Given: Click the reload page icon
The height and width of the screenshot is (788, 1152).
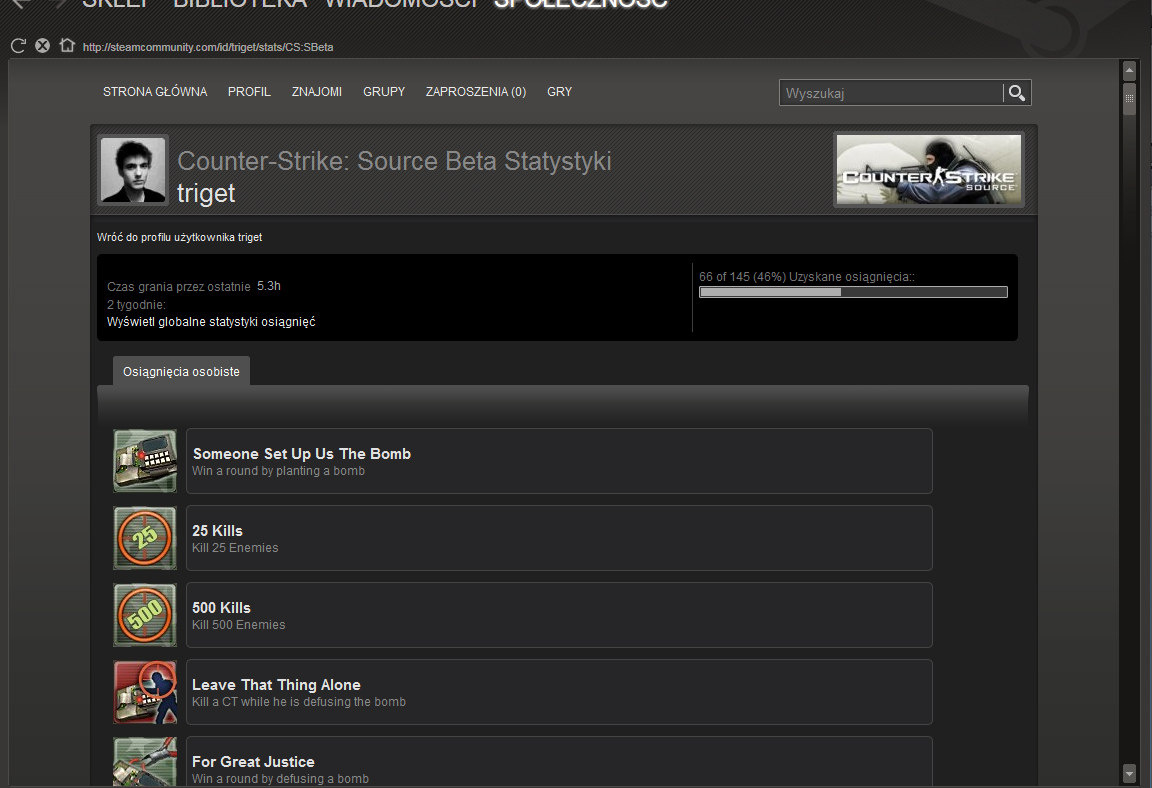Looking at the screenshot, I should point(17,45).
